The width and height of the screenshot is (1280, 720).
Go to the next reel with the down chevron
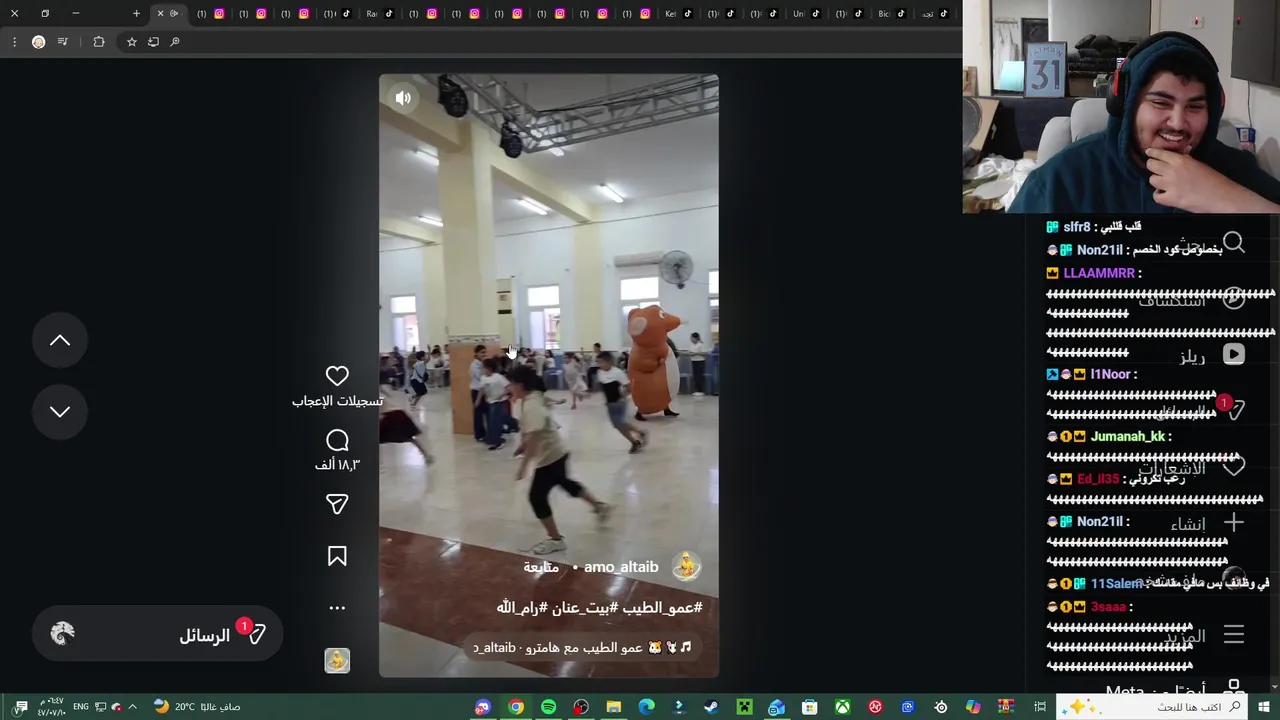coord(60,412)
